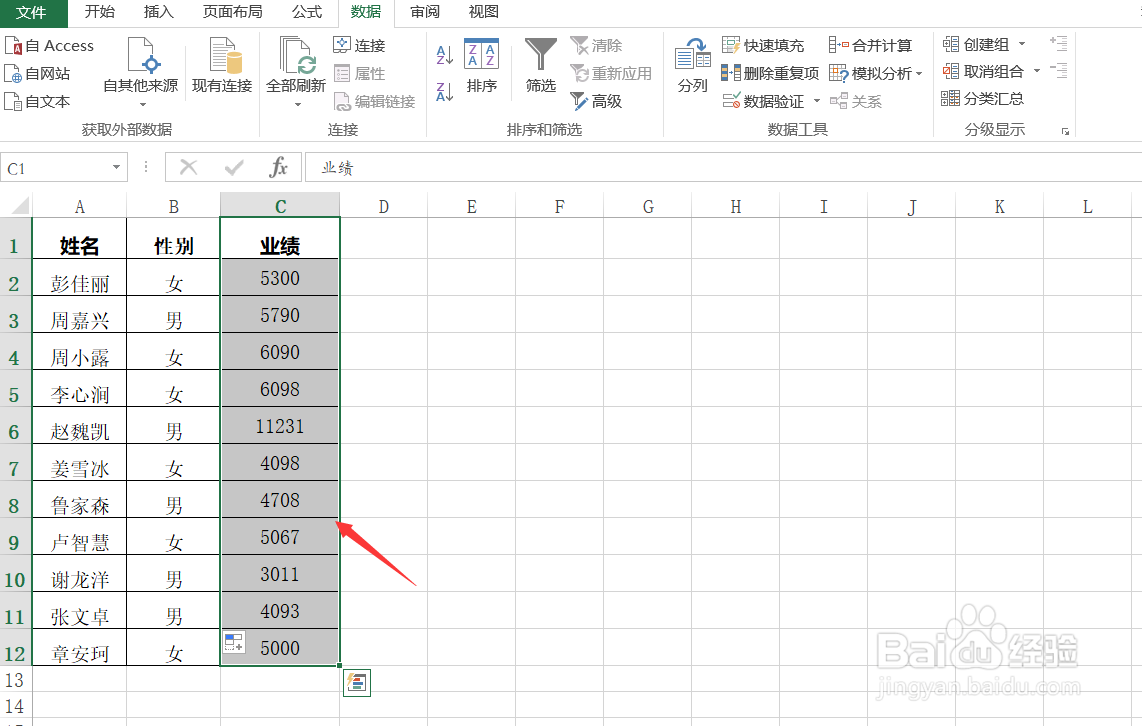The width and height of the screenshot is (1142, 726).
Task: Open the Name Box dropdown arrow
Action: (x=117, y=167)
